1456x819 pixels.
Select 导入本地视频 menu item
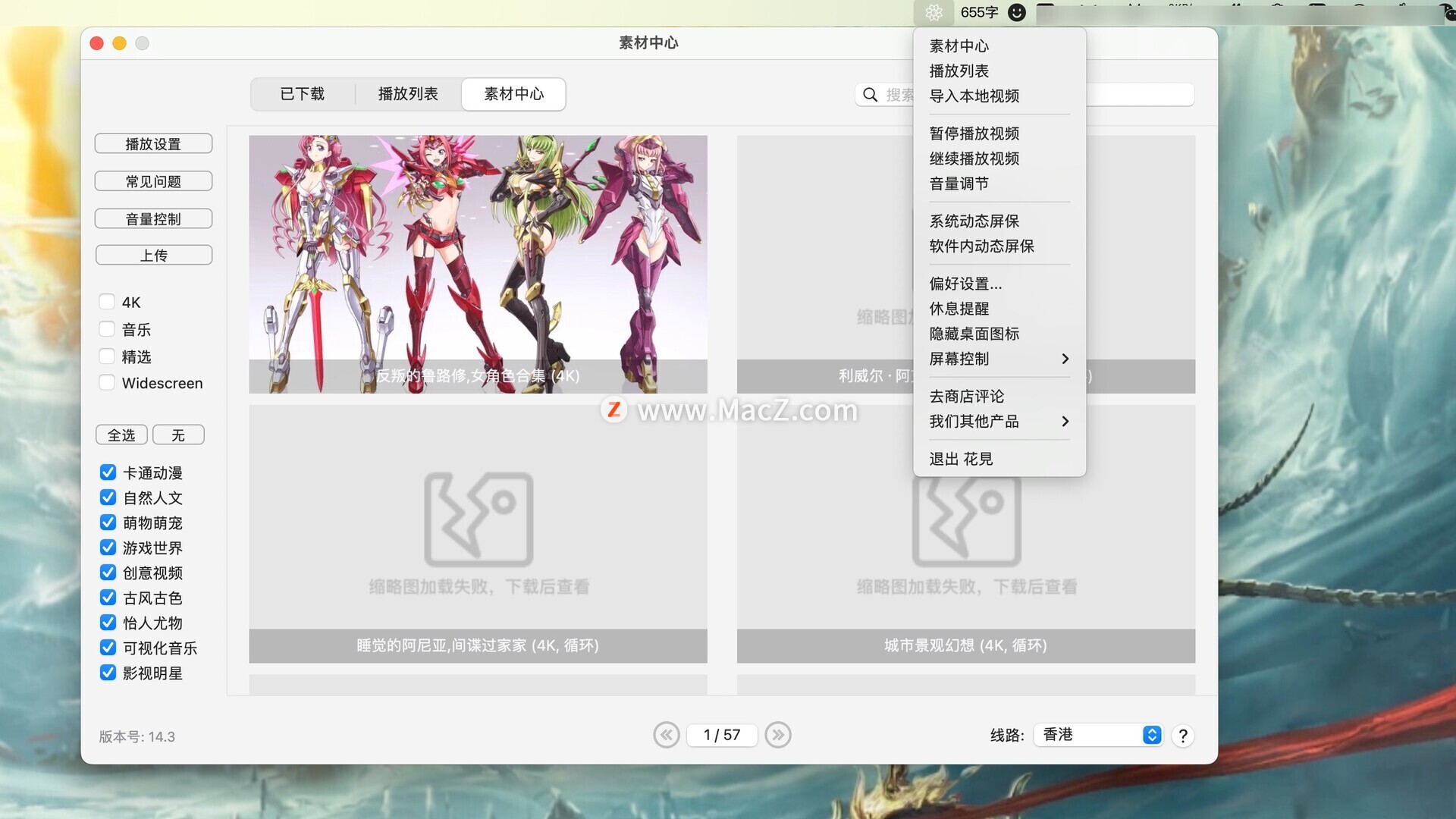click(x=999, y=96)
